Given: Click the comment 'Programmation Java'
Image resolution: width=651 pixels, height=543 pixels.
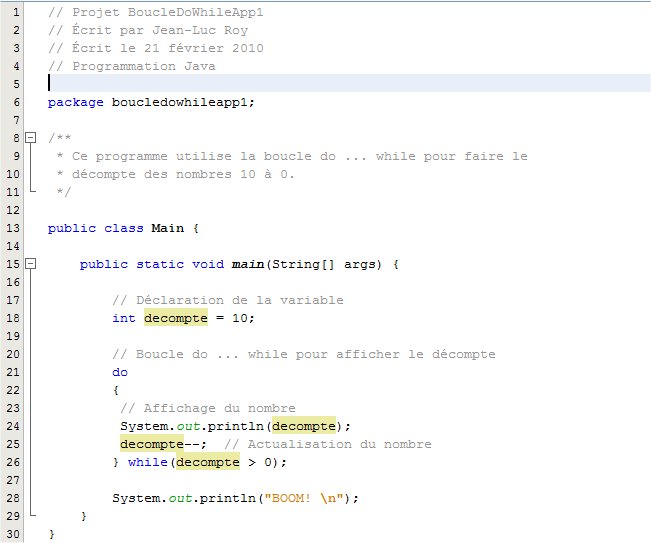Looking at the screenshot, I should (144, 66).
